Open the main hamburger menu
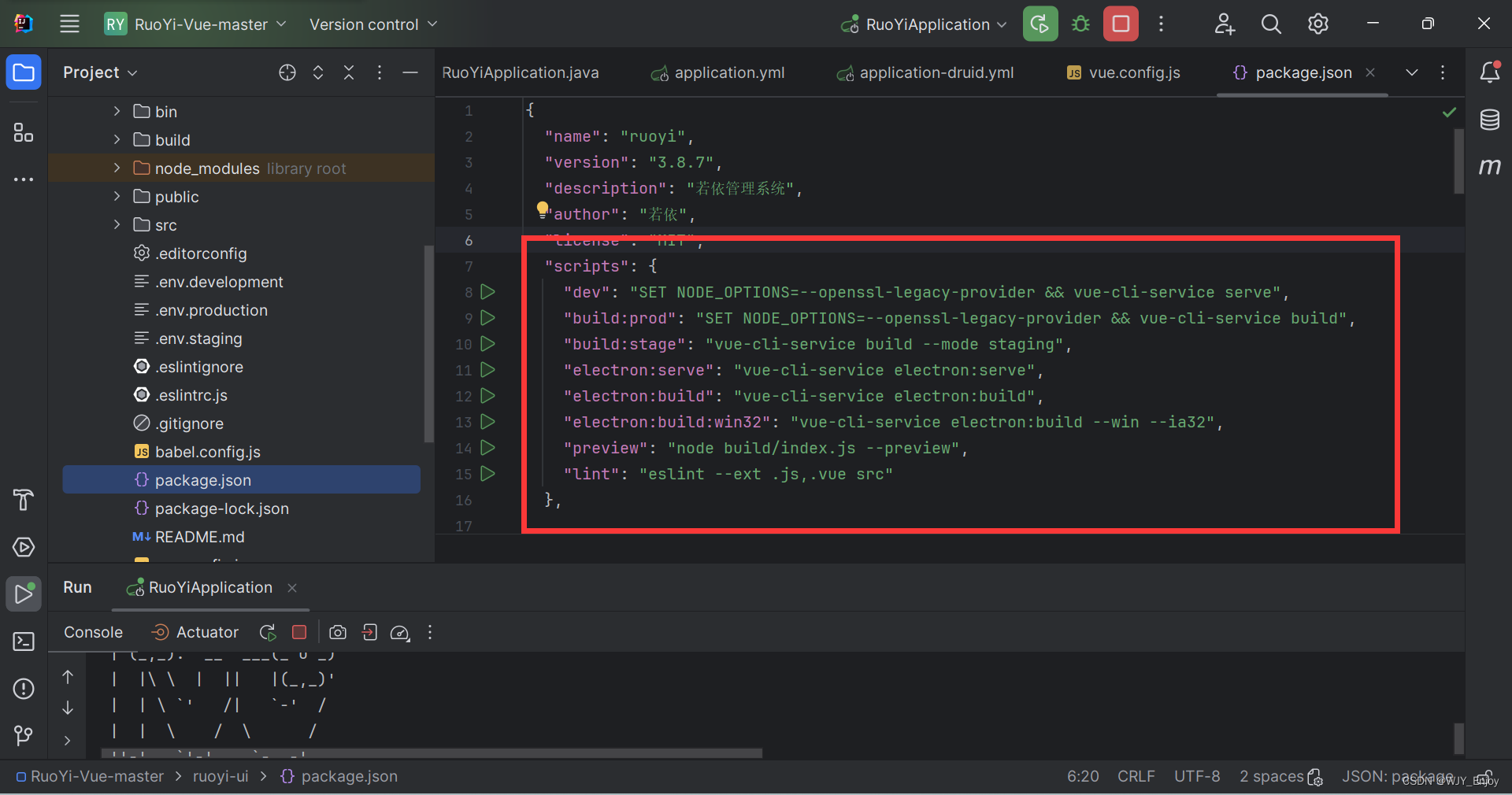 [x=69, y=24]
